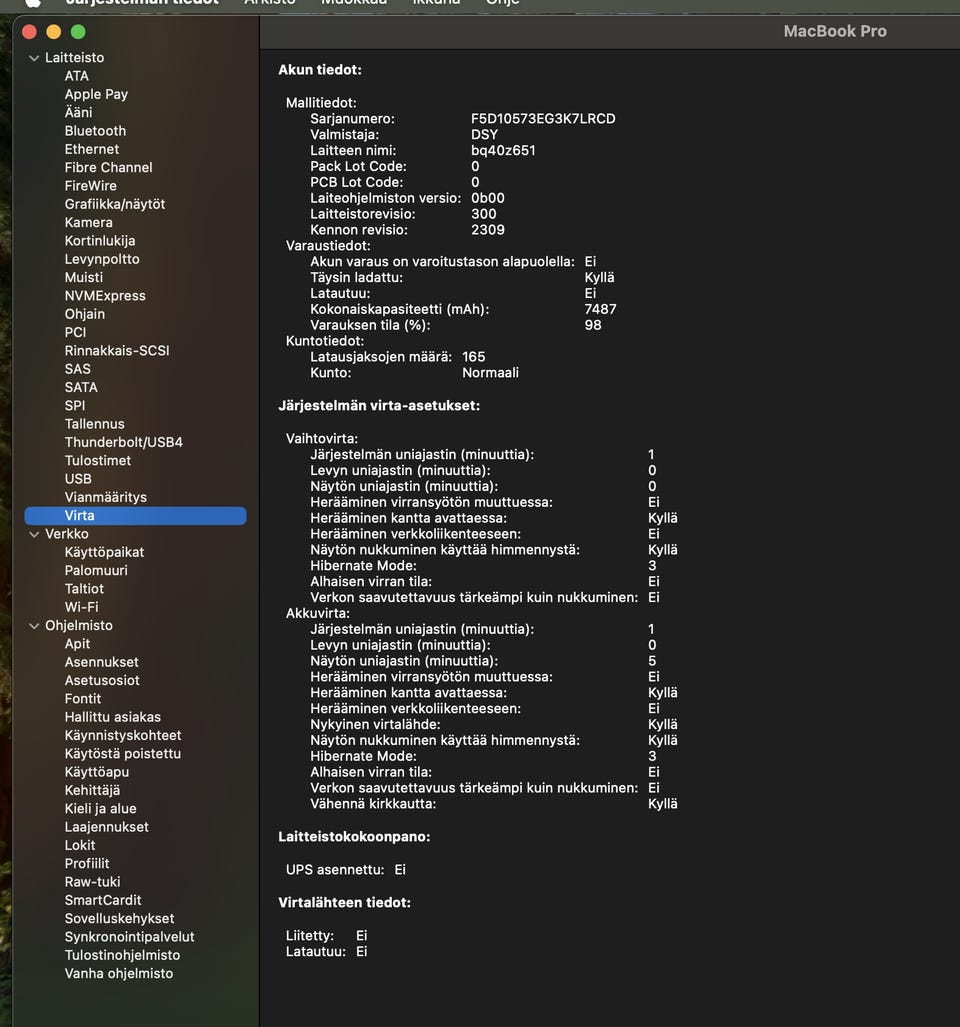
Task: Show Synkronointipalvelut information
Action: (129, 938)
